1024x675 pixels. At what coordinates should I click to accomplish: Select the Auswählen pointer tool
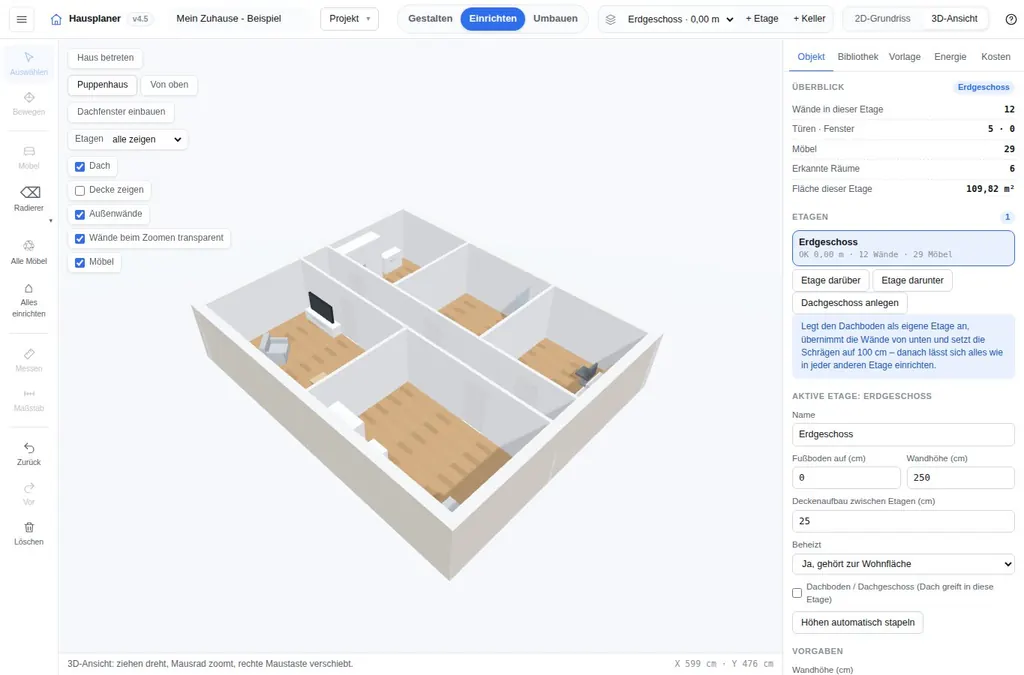point(29,63)
